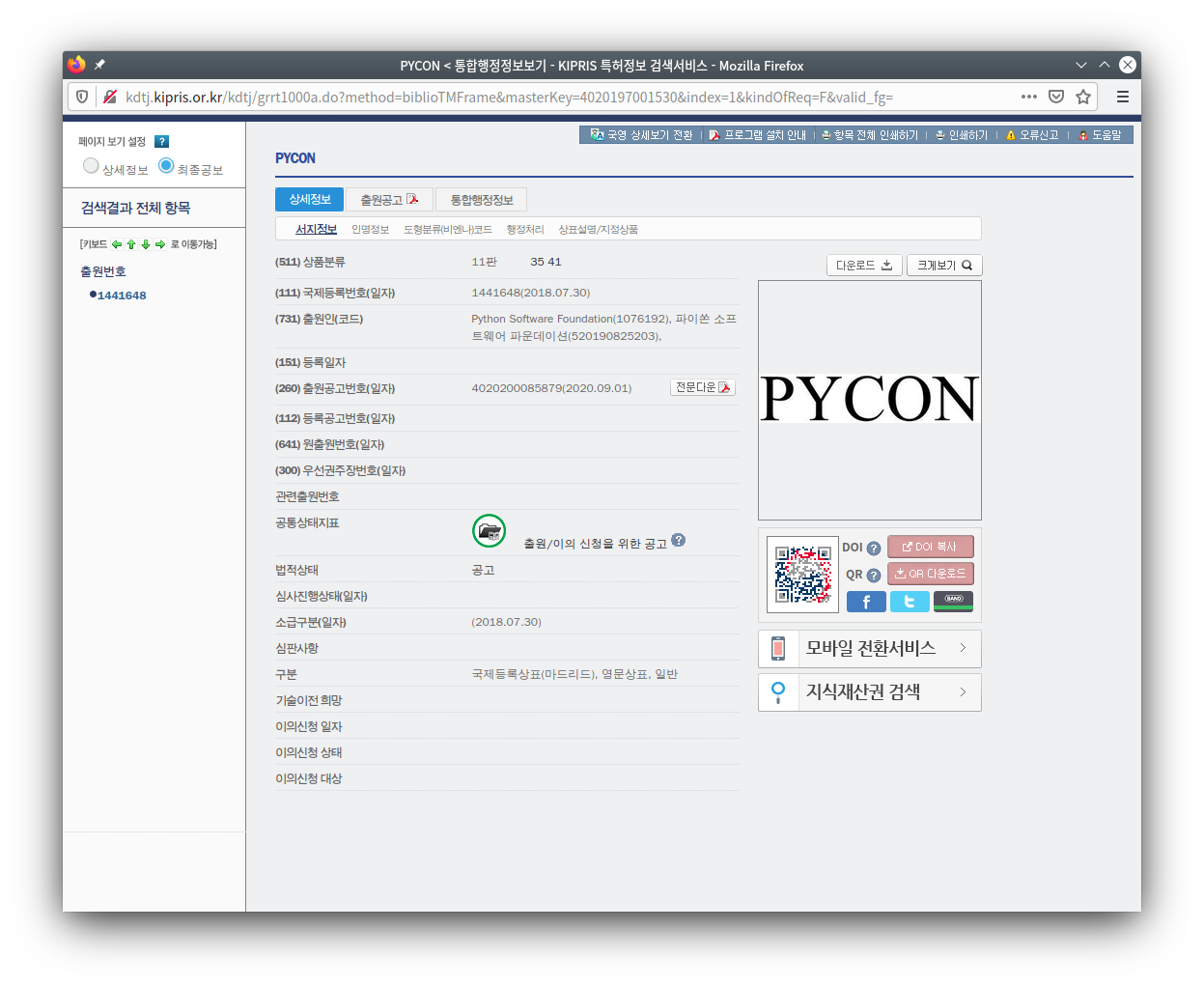Viewport: 1204px width, 986px height.
Task: Open 프로그램 설치 안내 PDF link
Action: click(758, 135)
